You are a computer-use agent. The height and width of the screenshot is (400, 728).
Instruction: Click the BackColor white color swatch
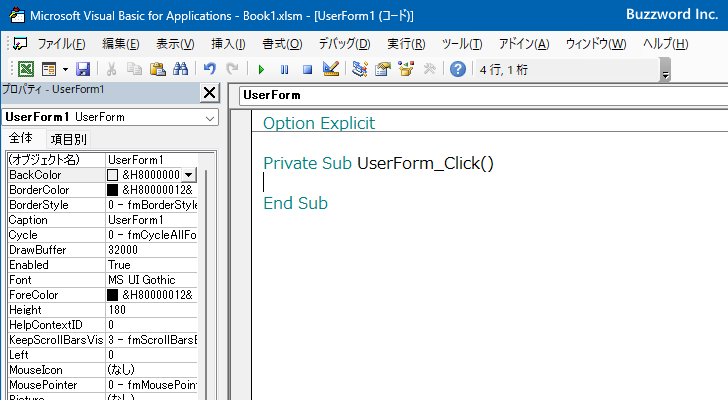click(112, 175)
